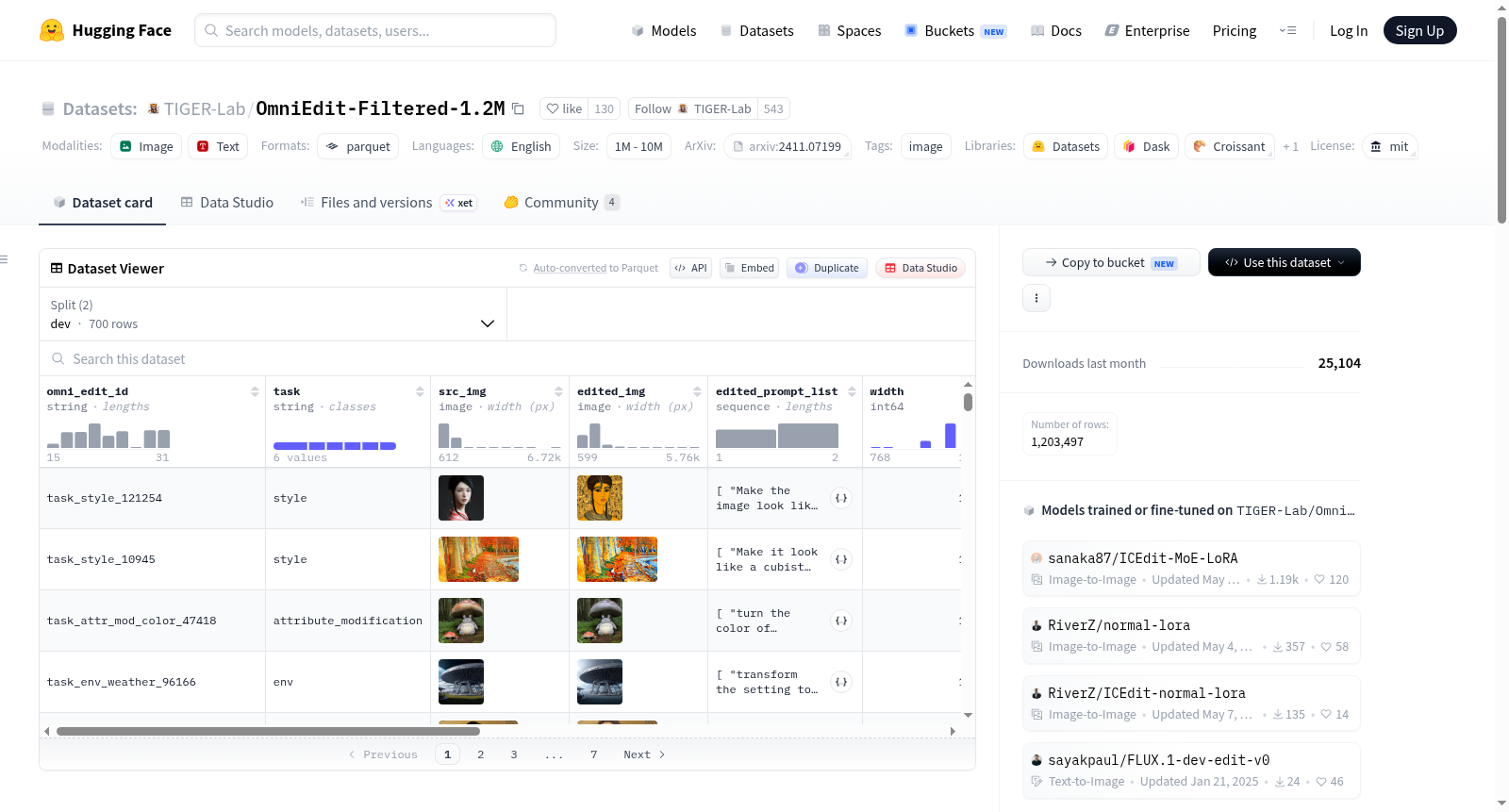Sort by src_img column

pos(558,391)
